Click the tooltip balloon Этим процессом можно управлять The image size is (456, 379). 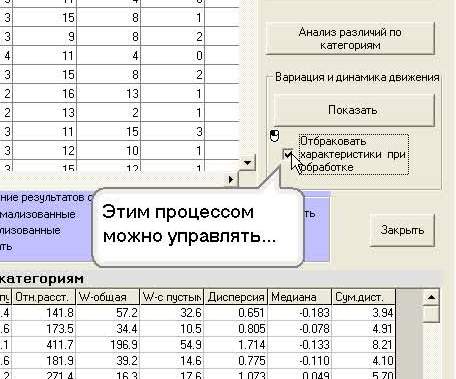click(x=197, y=227)
